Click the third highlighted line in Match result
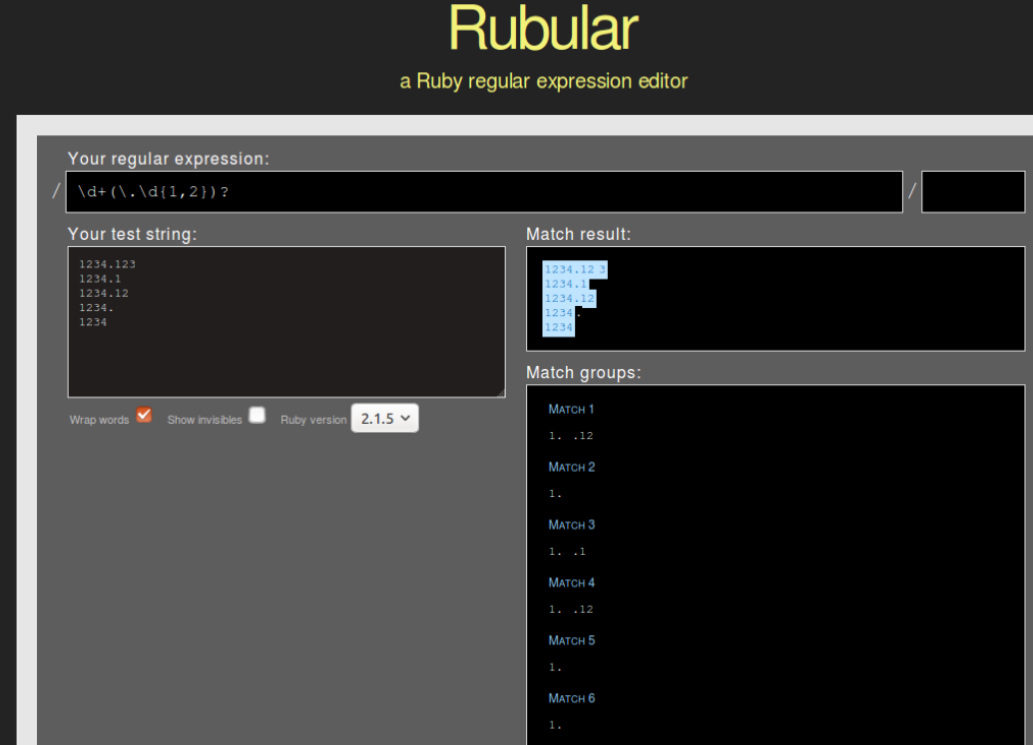The image size is (1033, 745). (569, 298)
